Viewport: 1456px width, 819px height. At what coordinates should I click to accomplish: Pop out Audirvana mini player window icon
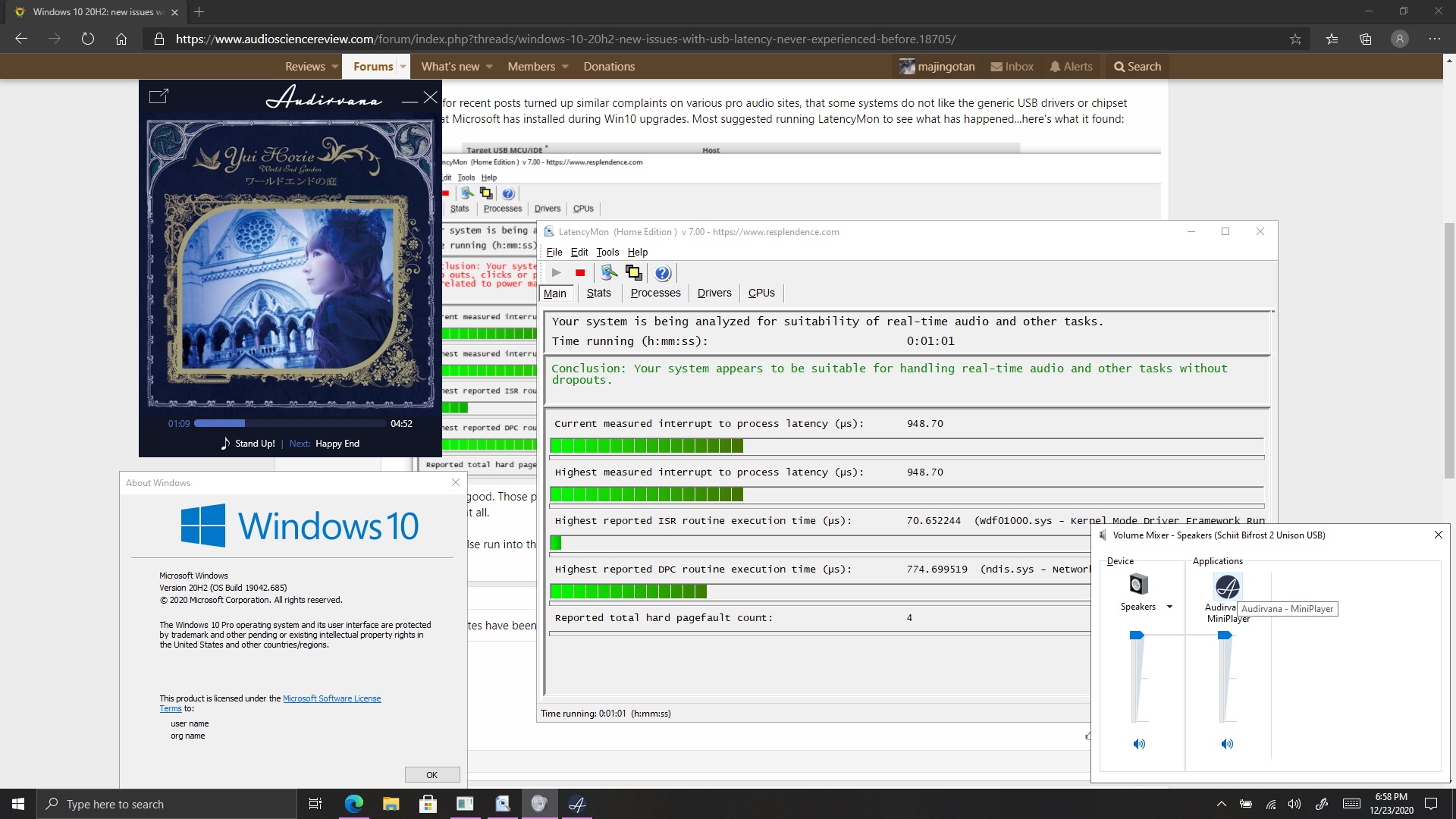[158, 96]
